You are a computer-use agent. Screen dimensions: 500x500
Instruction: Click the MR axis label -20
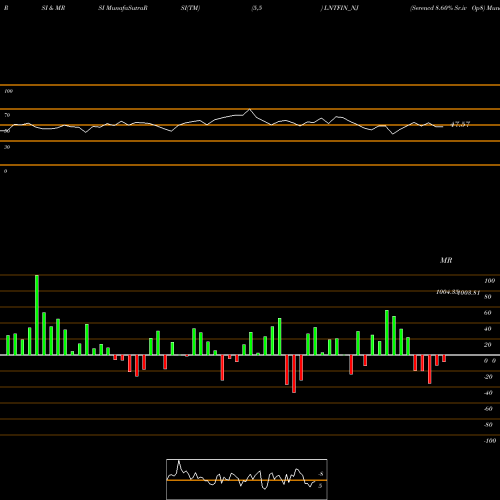[488, 377]
